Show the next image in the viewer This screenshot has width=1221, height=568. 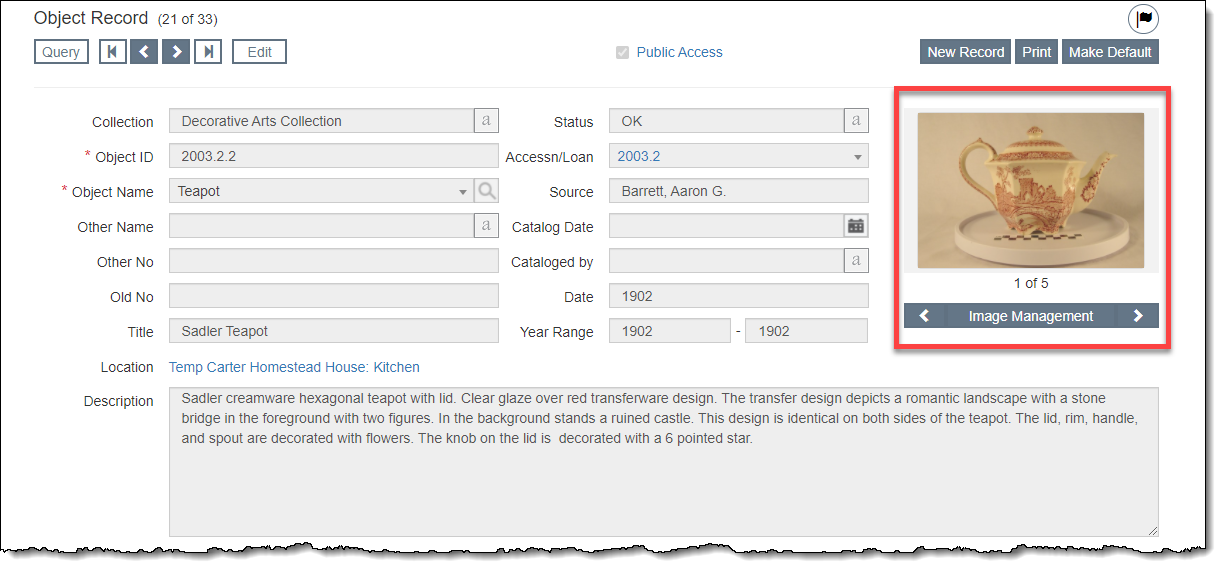(1138, 316)
